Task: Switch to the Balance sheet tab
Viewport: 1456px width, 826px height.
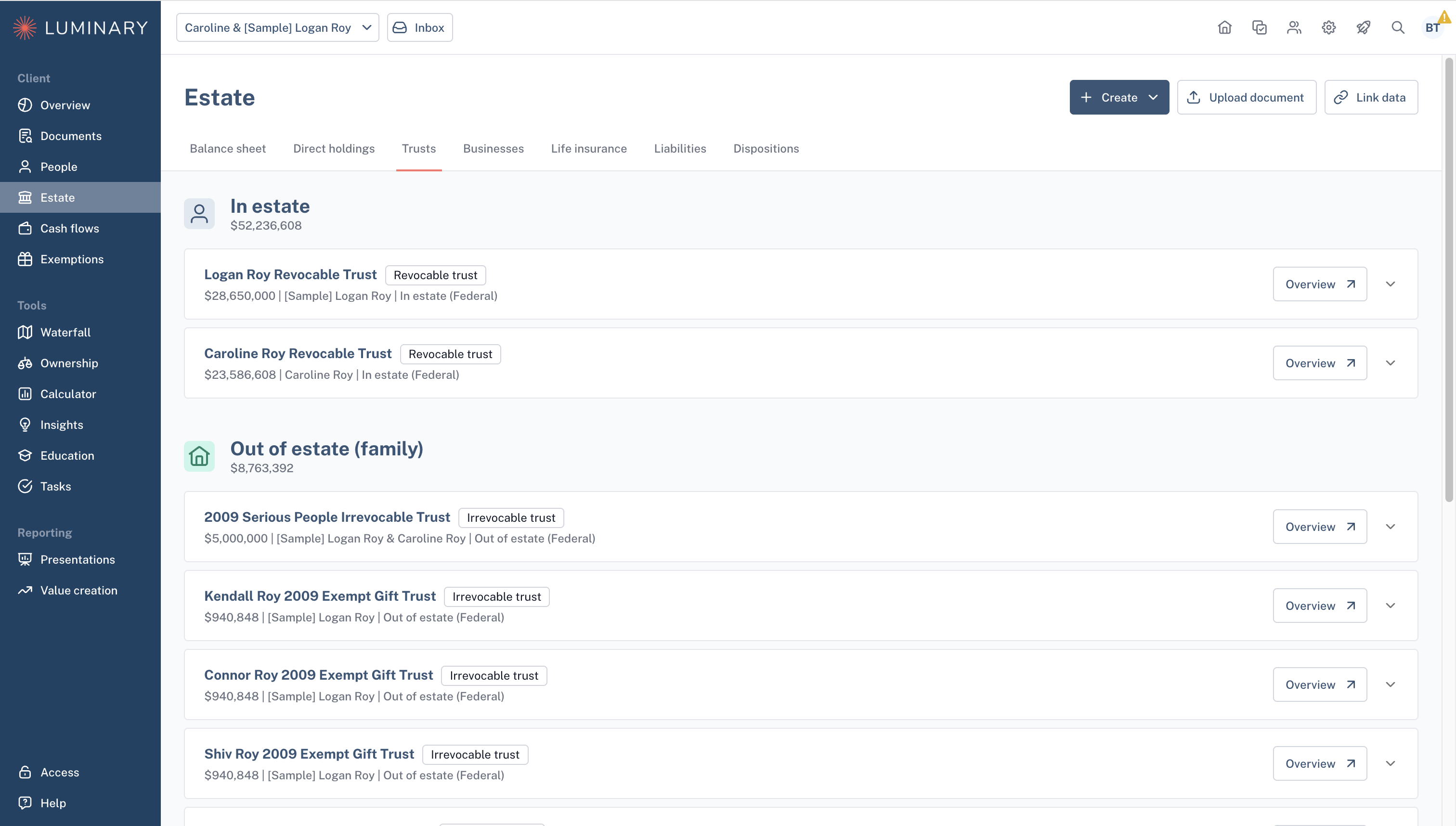Action: tap(228, 149)
